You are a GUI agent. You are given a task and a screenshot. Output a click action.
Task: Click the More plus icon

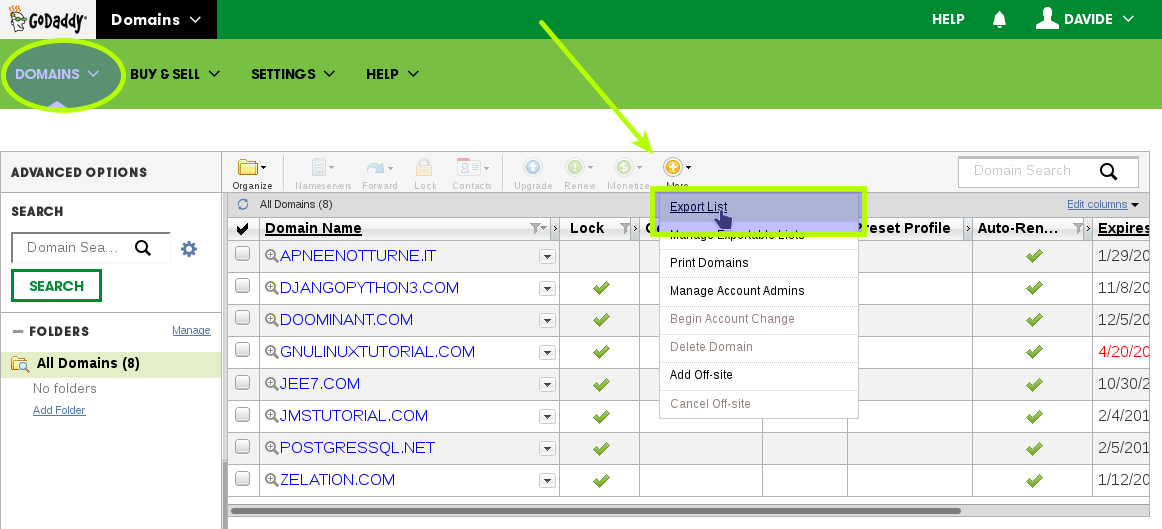672,167
